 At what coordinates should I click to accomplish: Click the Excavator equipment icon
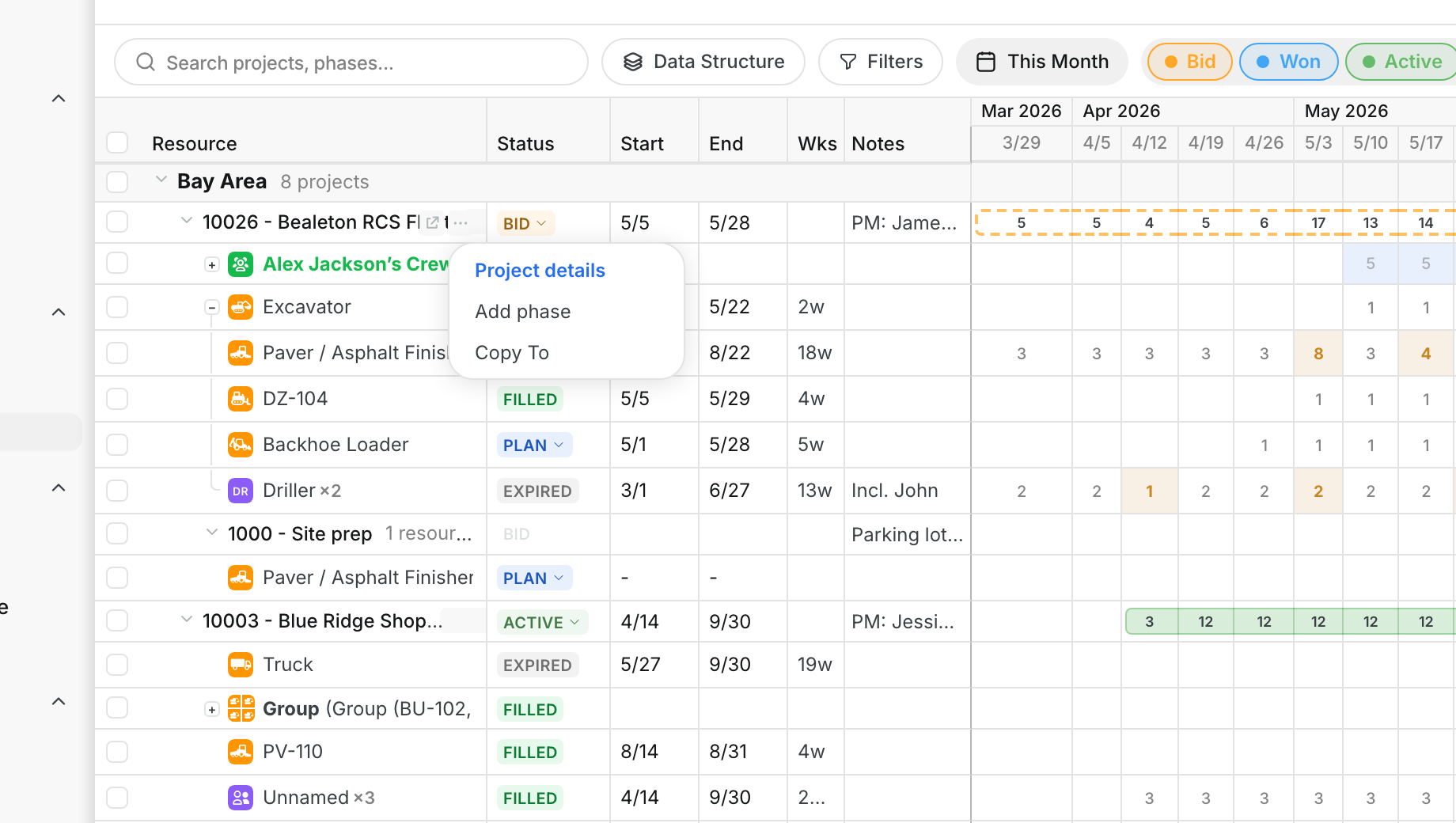241,307
